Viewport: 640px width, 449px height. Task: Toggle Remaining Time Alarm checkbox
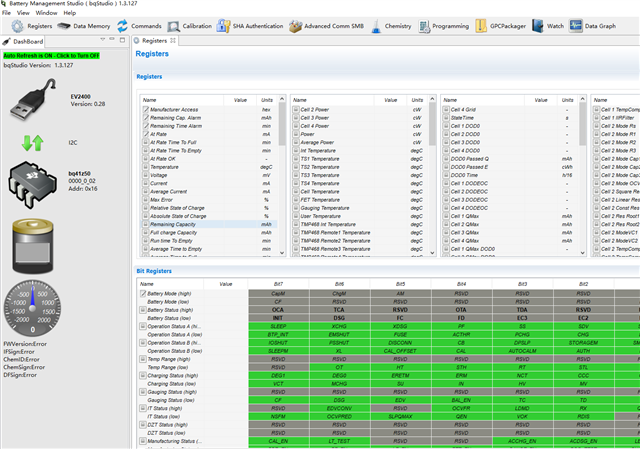(146, 126)
